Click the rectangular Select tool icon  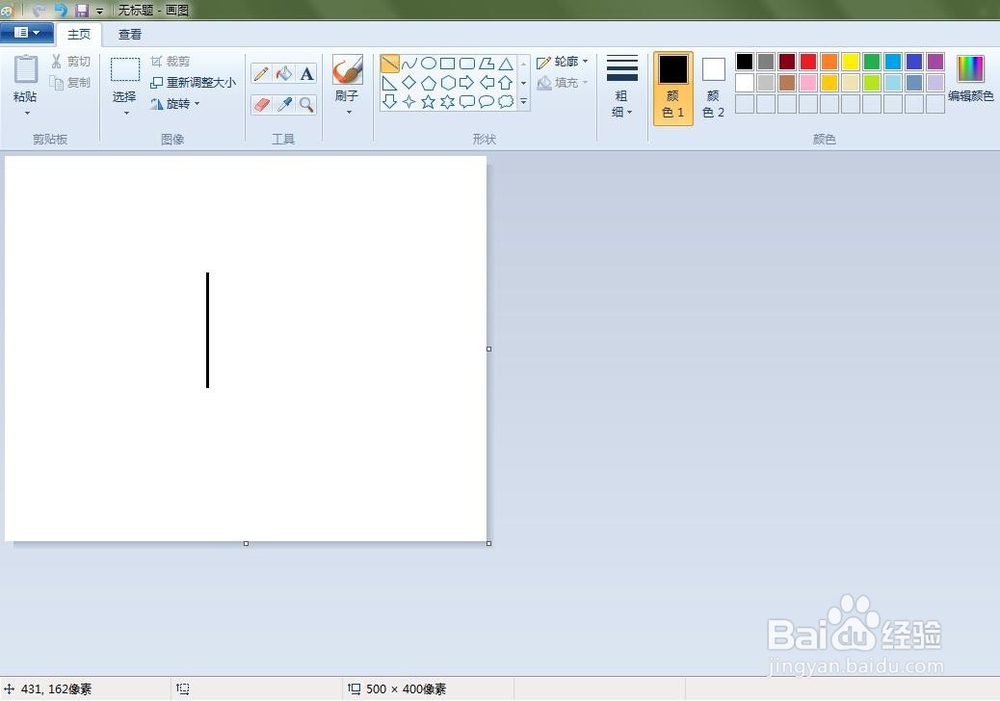tap(125, 70)
